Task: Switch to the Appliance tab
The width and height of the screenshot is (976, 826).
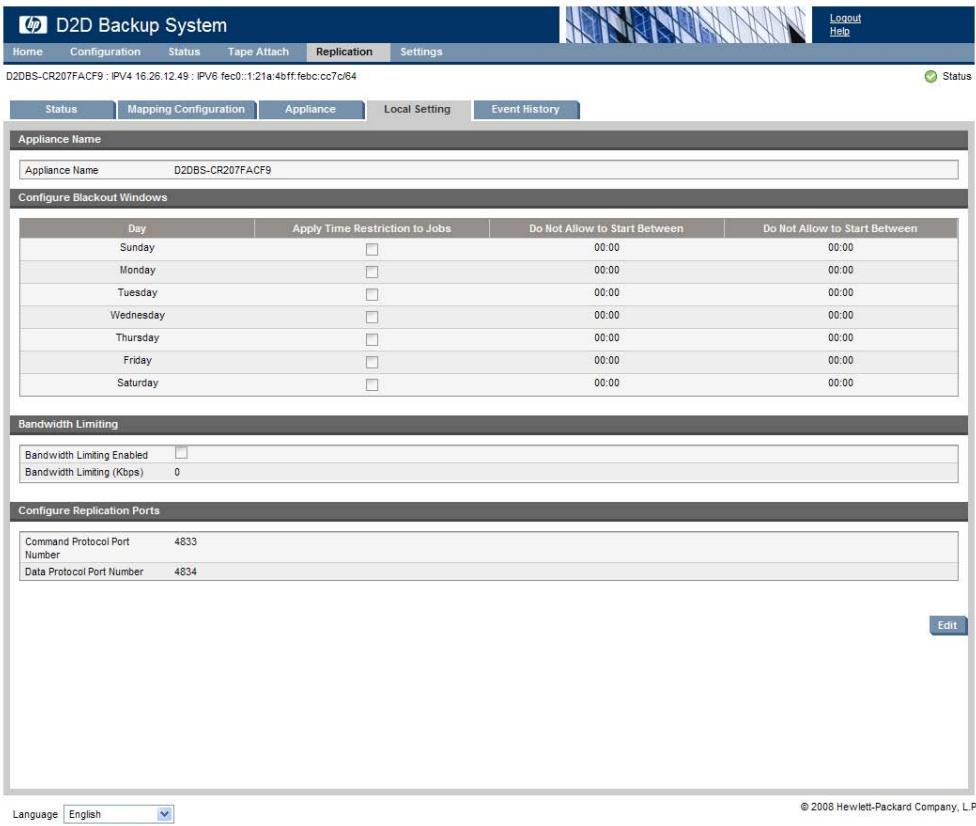Action: pos(311,110)
